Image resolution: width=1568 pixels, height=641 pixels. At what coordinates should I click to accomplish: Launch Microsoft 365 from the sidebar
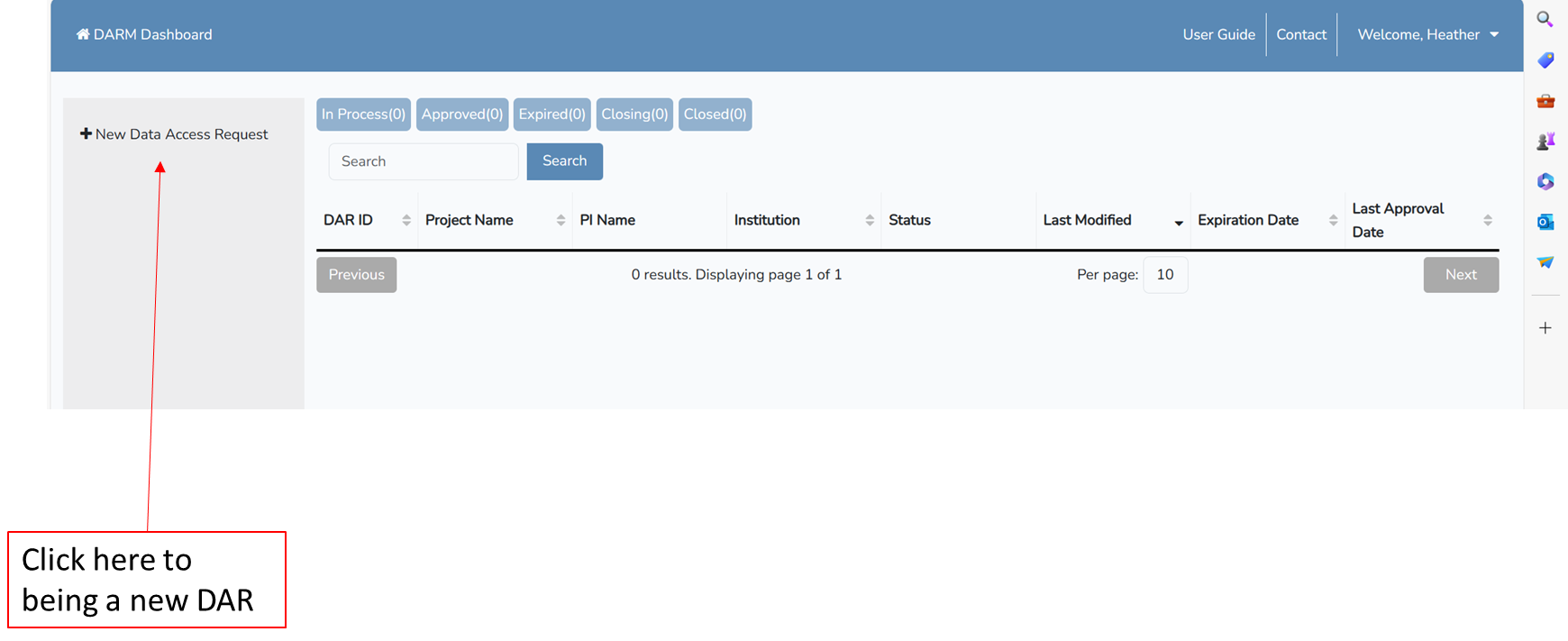pos(1545,182)
